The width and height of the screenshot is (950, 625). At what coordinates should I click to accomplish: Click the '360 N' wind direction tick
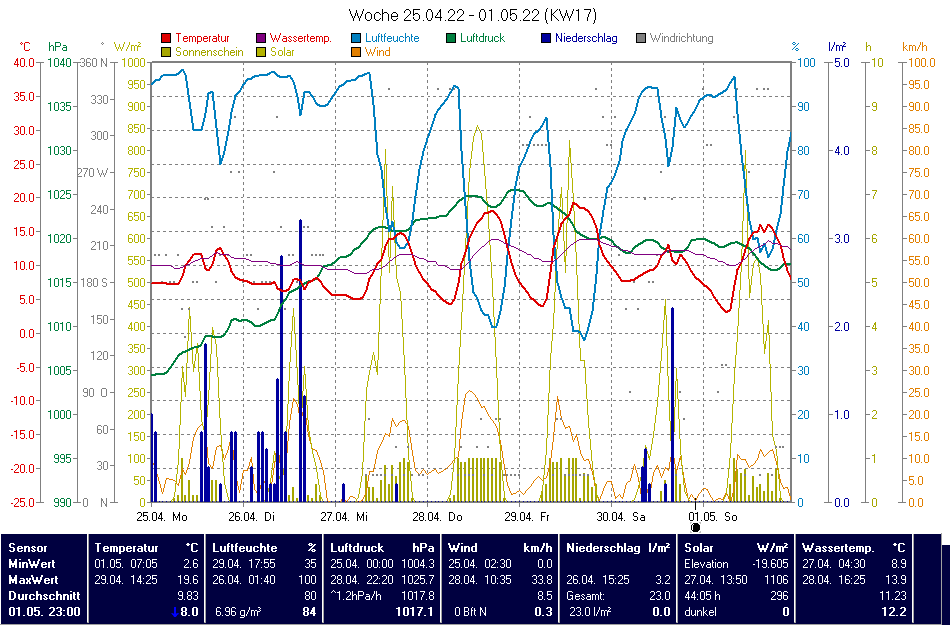pos(94,62)
